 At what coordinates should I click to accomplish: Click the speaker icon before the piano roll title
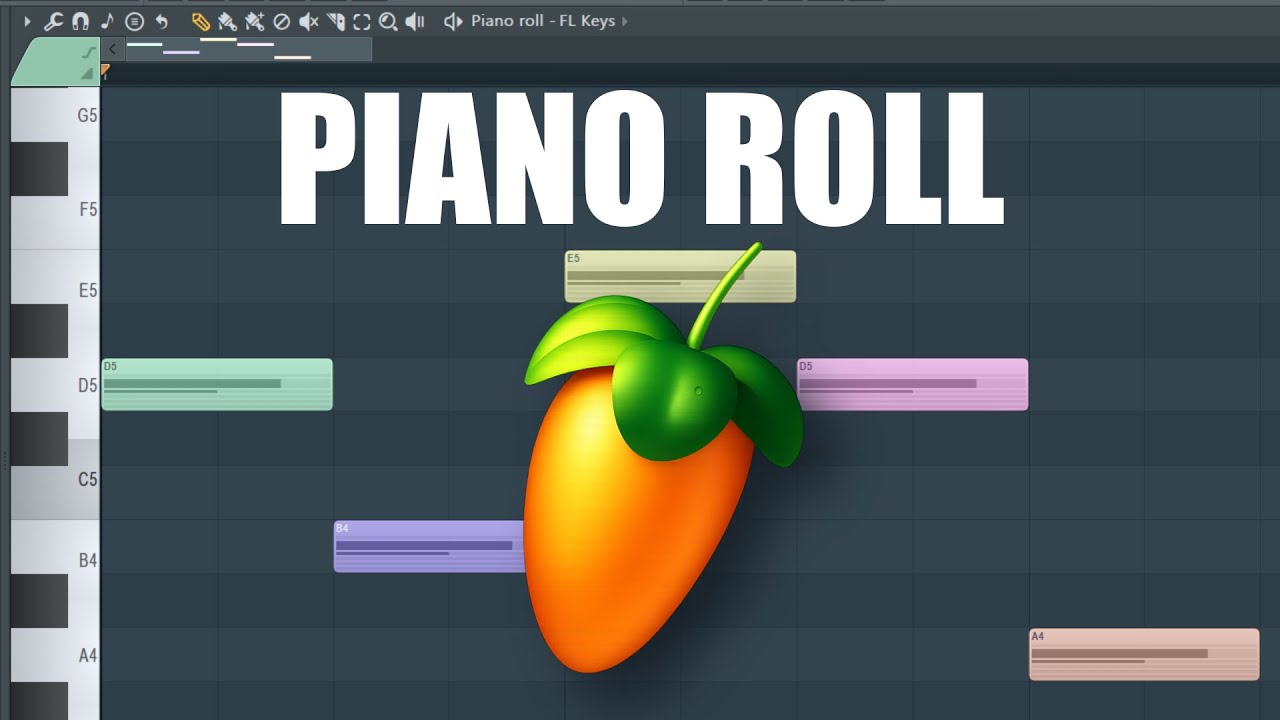(453, 21)
